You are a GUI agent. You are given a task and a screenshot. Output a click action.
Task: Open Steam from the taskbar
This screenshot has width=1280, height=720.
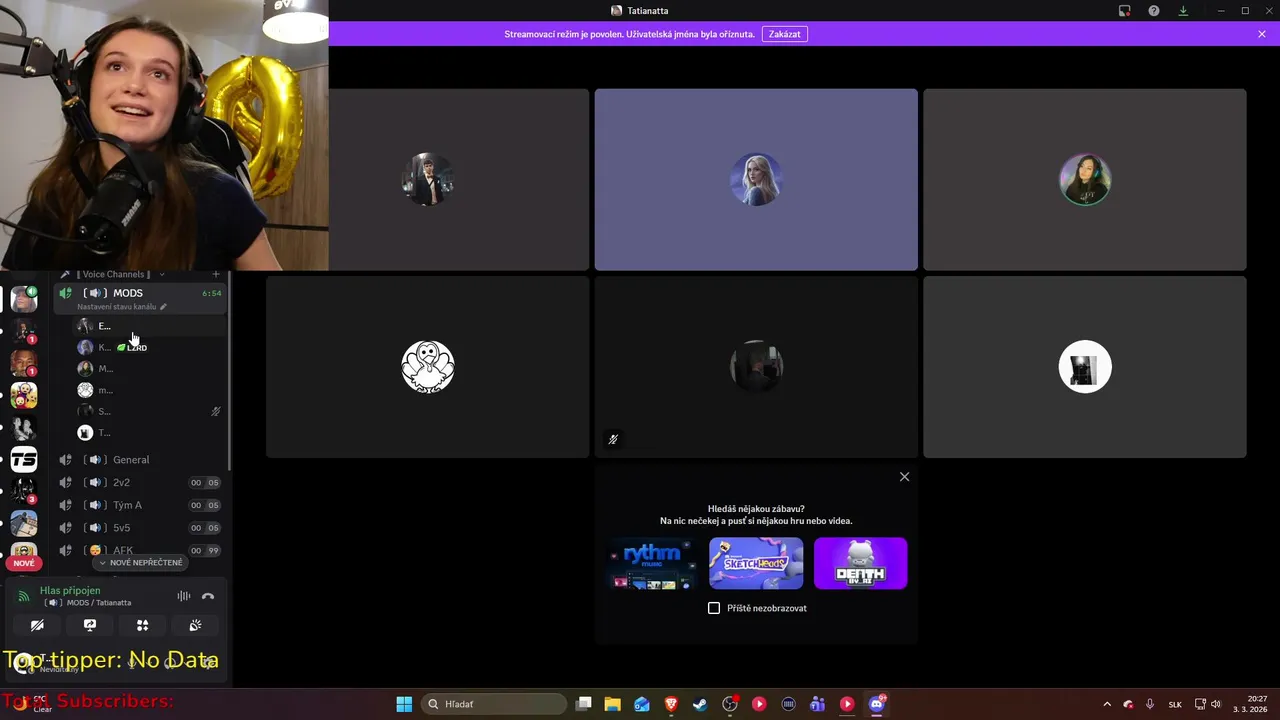[700, 704]
